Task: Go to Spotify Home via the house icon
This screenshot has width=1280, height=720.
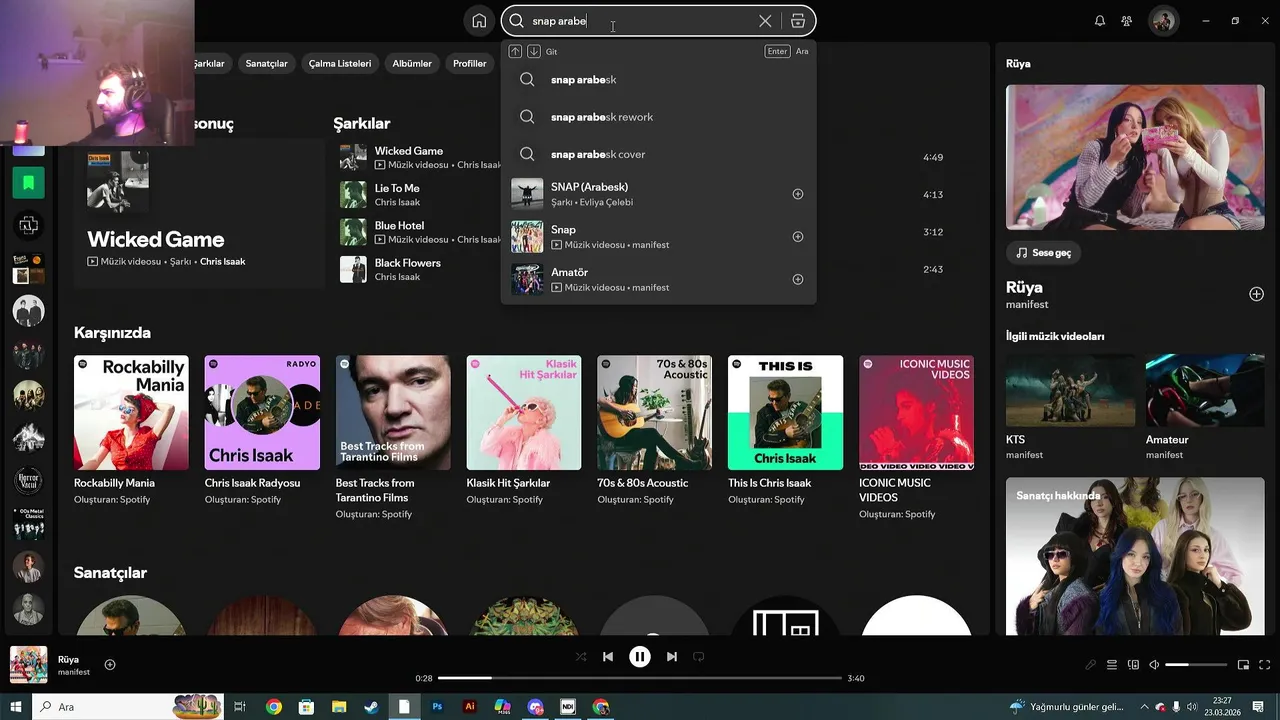Action: click(479, 21)
